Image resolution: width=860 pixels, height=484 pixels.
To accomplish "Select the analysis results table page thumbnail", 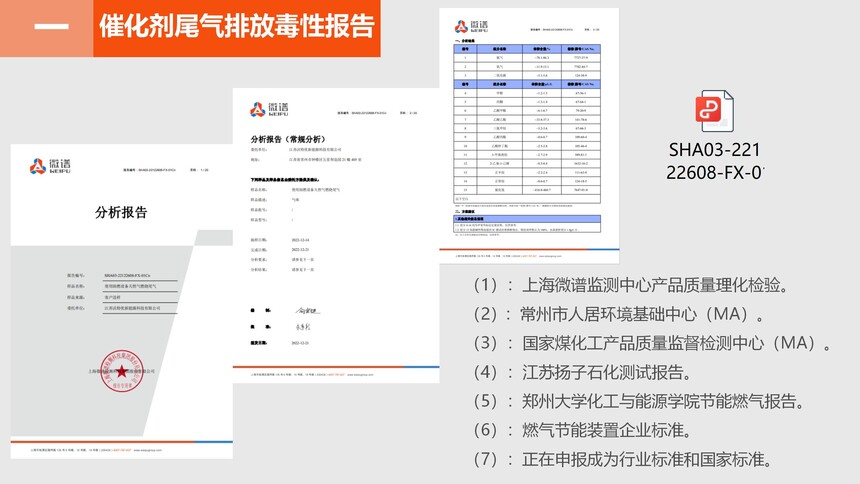I will coord(529,136).
